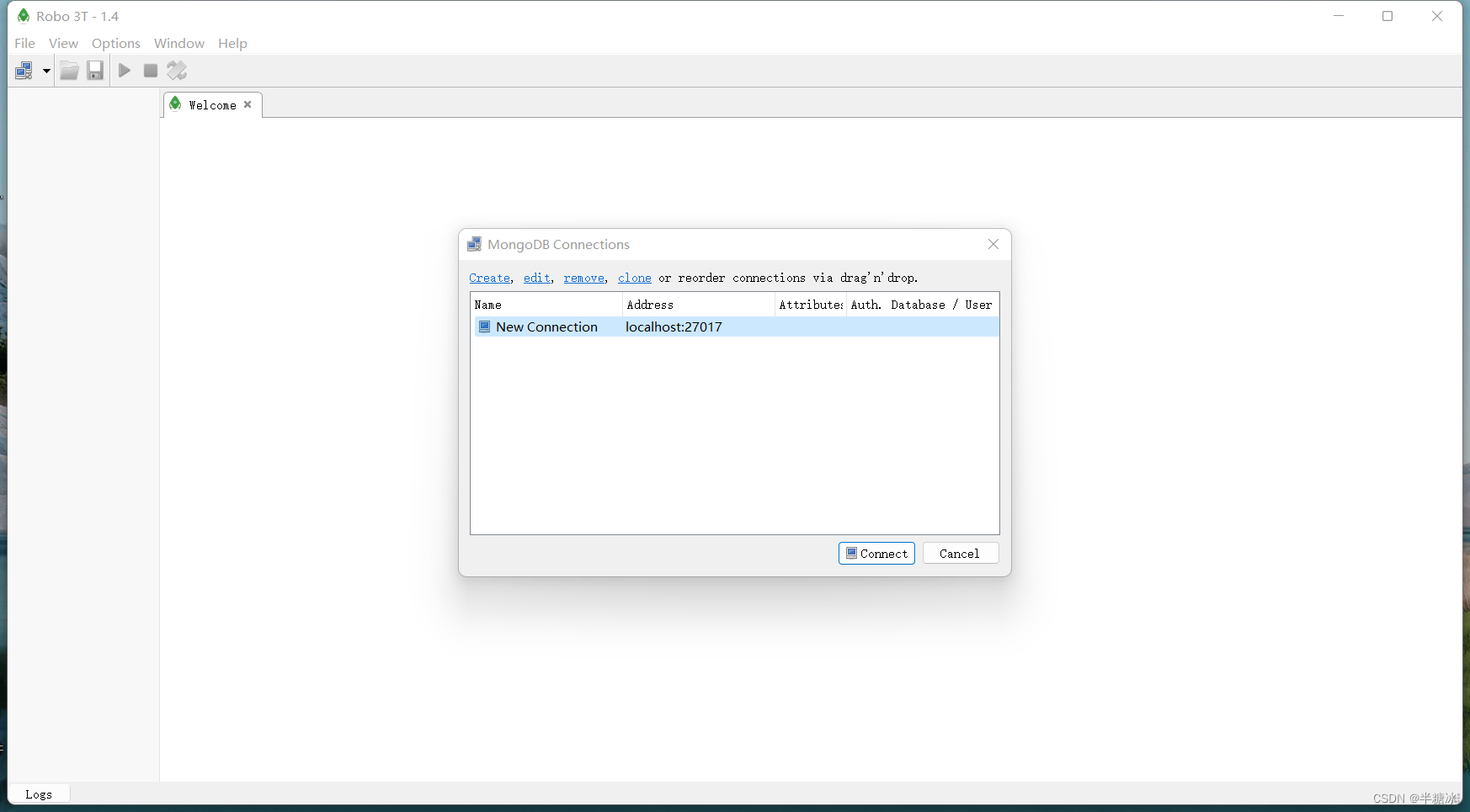Click the Save floppy disk icon
Viewport: 1470px width, 812px height.
(95, 71)
